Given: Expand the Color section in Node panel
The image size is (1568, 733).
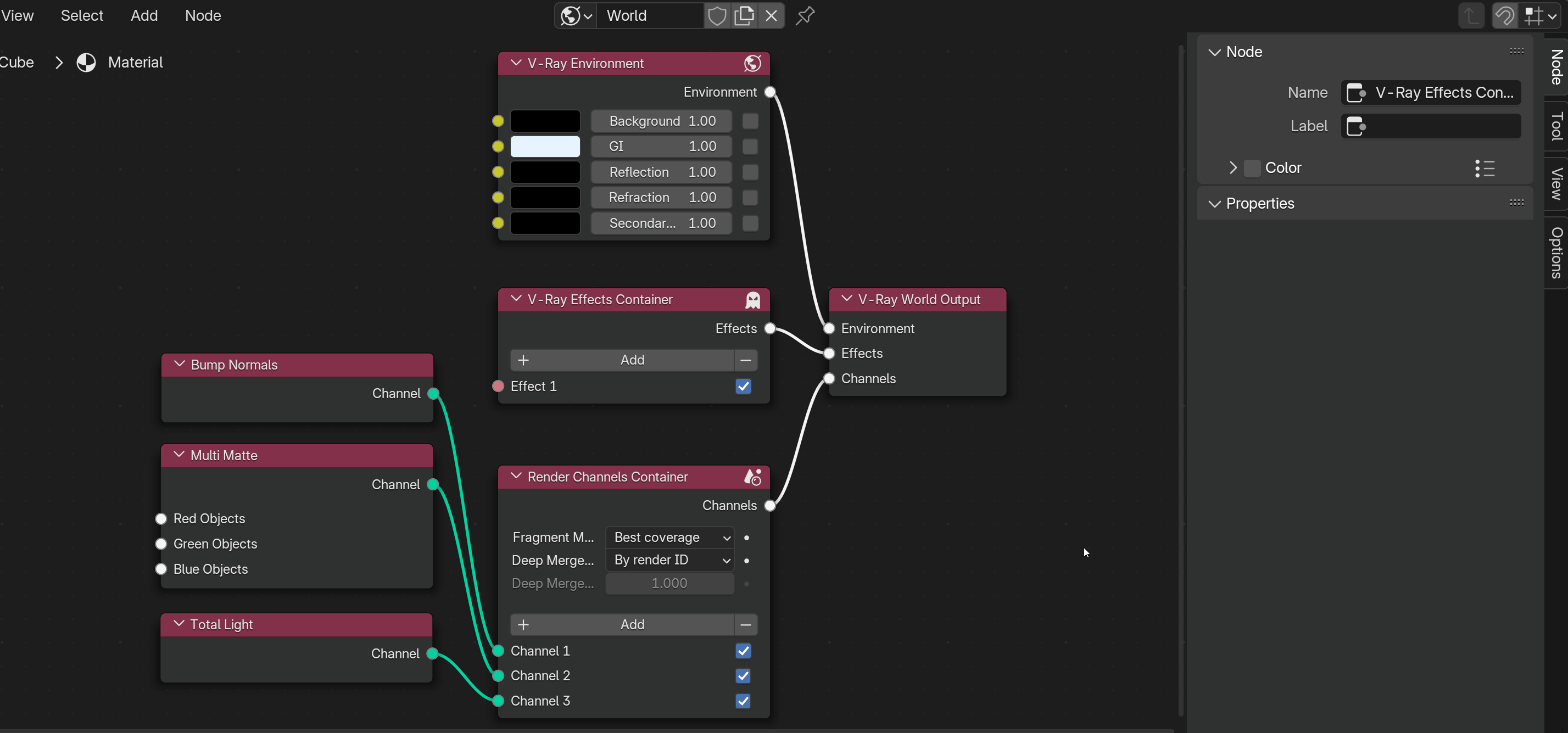Looking at the screenshot, I should click(1232, 168).
